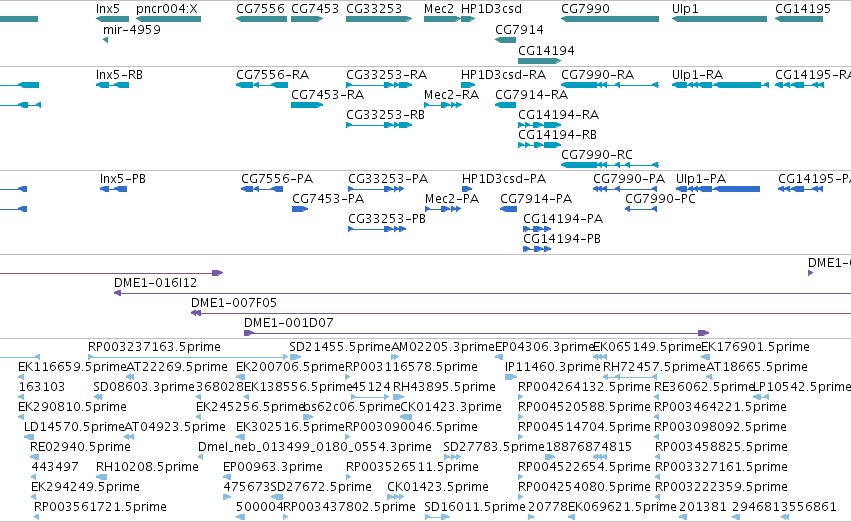This screenshot has width=851, height=522.
Task: Select the CG14194-RA transcript label
Action: click(x=558, y=114)
